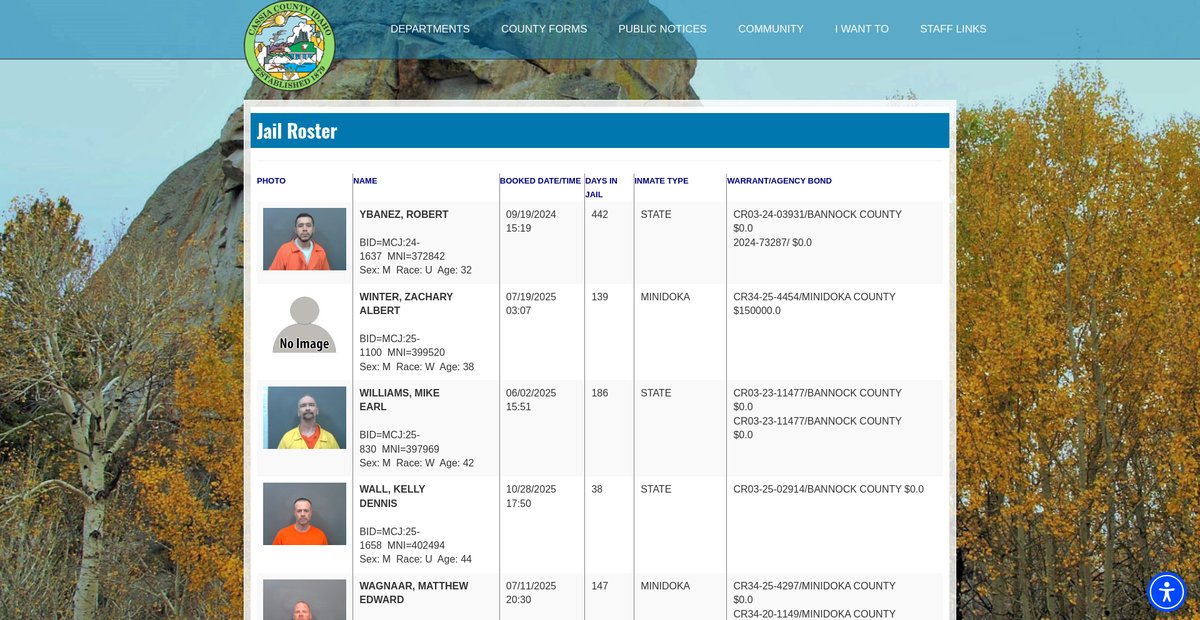This screenshot has width=1200, height=620.
Task: Open the I Want To menu
Action: (x=862, y=29)
